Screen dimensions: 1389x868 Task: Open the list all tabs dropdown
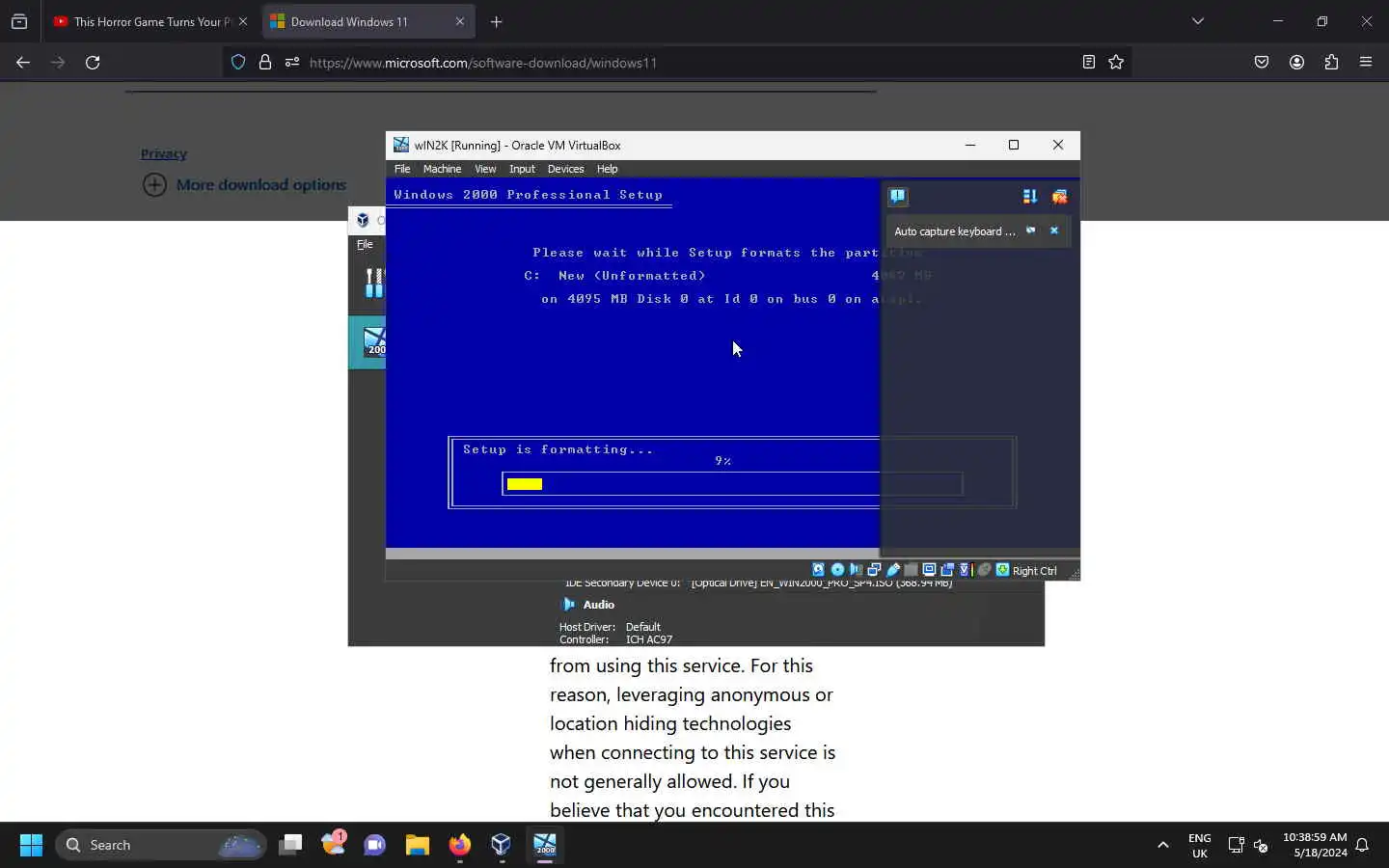1197,21
